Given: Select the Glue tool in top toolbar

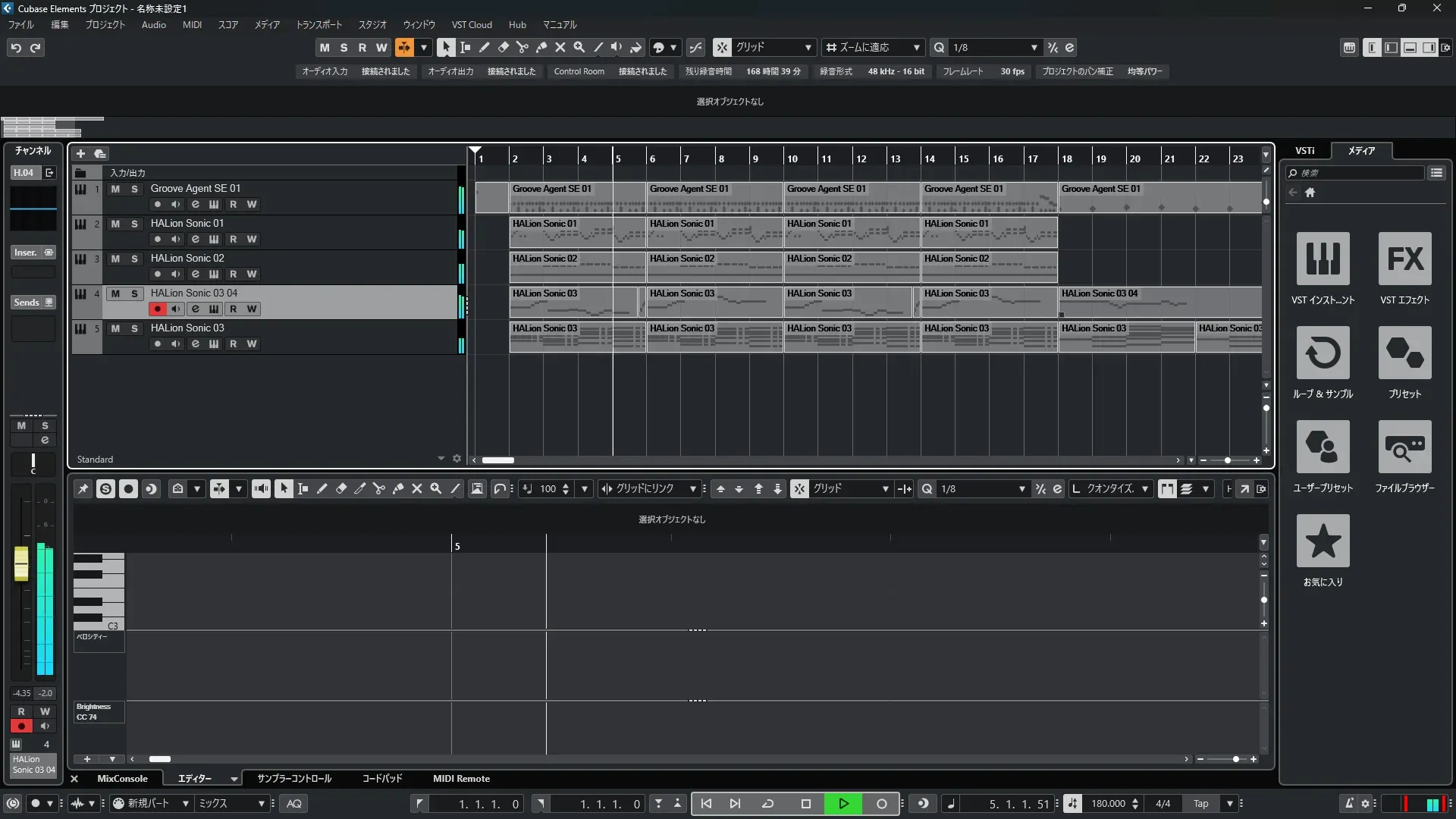Looking at the screenshot, I should point(541,47).
